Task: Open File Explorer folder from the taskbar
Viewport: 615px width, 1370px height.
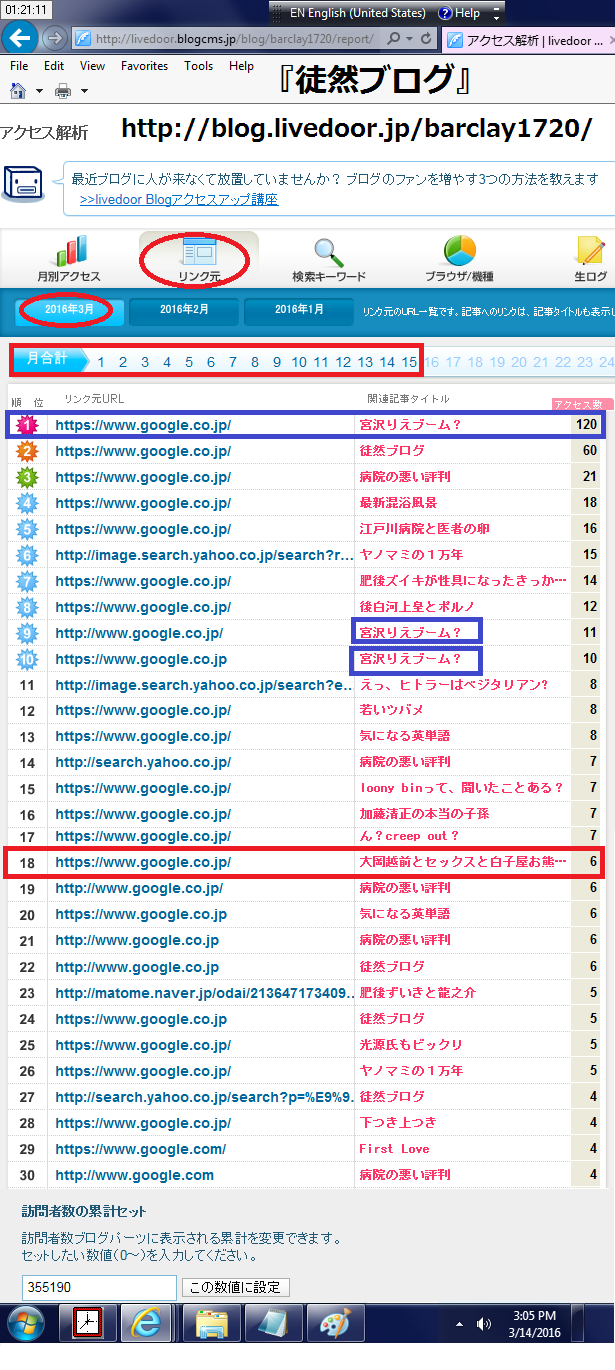Action: [211, 1323]
